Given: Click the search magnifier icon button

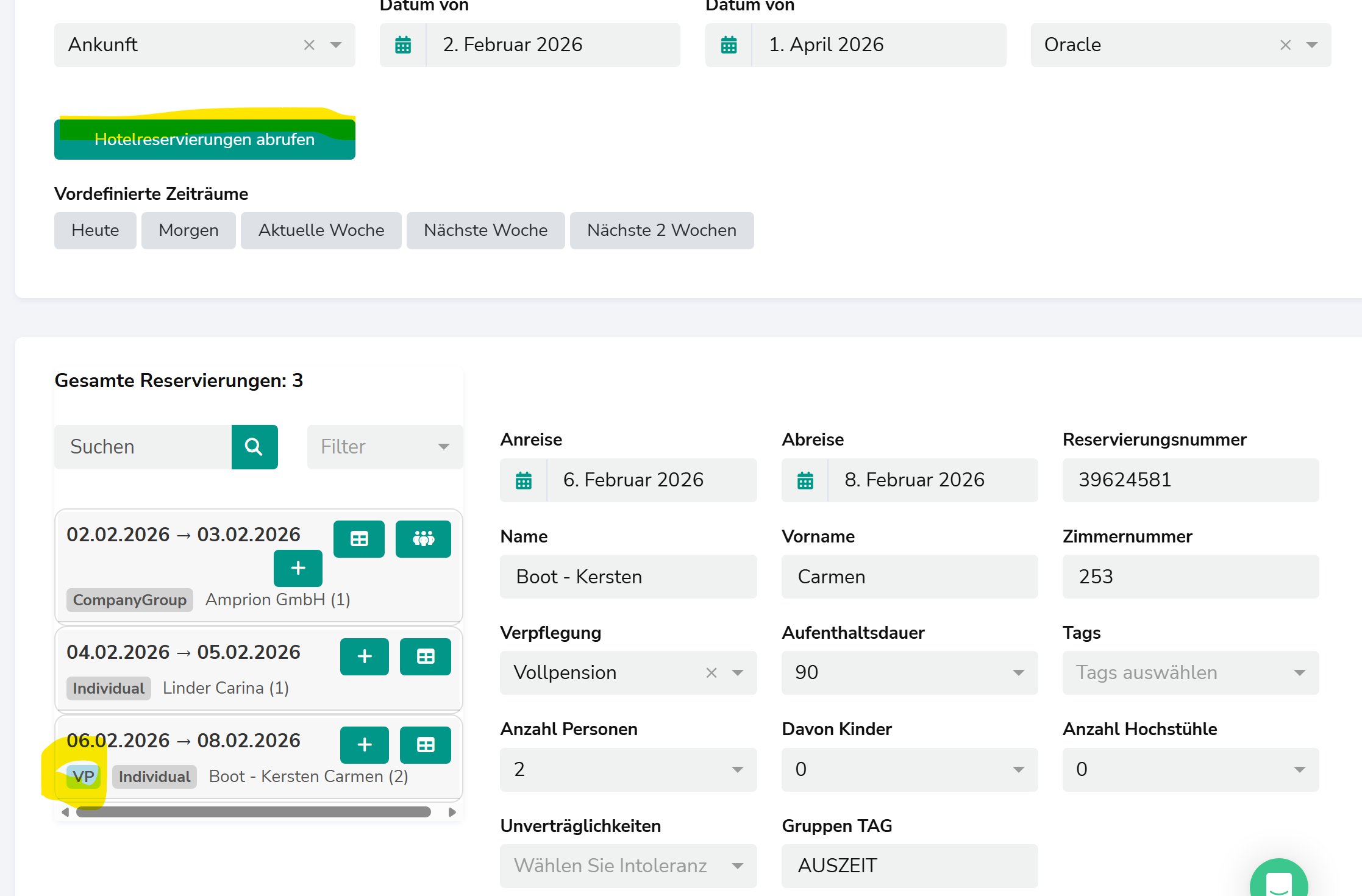Looking at the screenshot, I should coord(254,447).
